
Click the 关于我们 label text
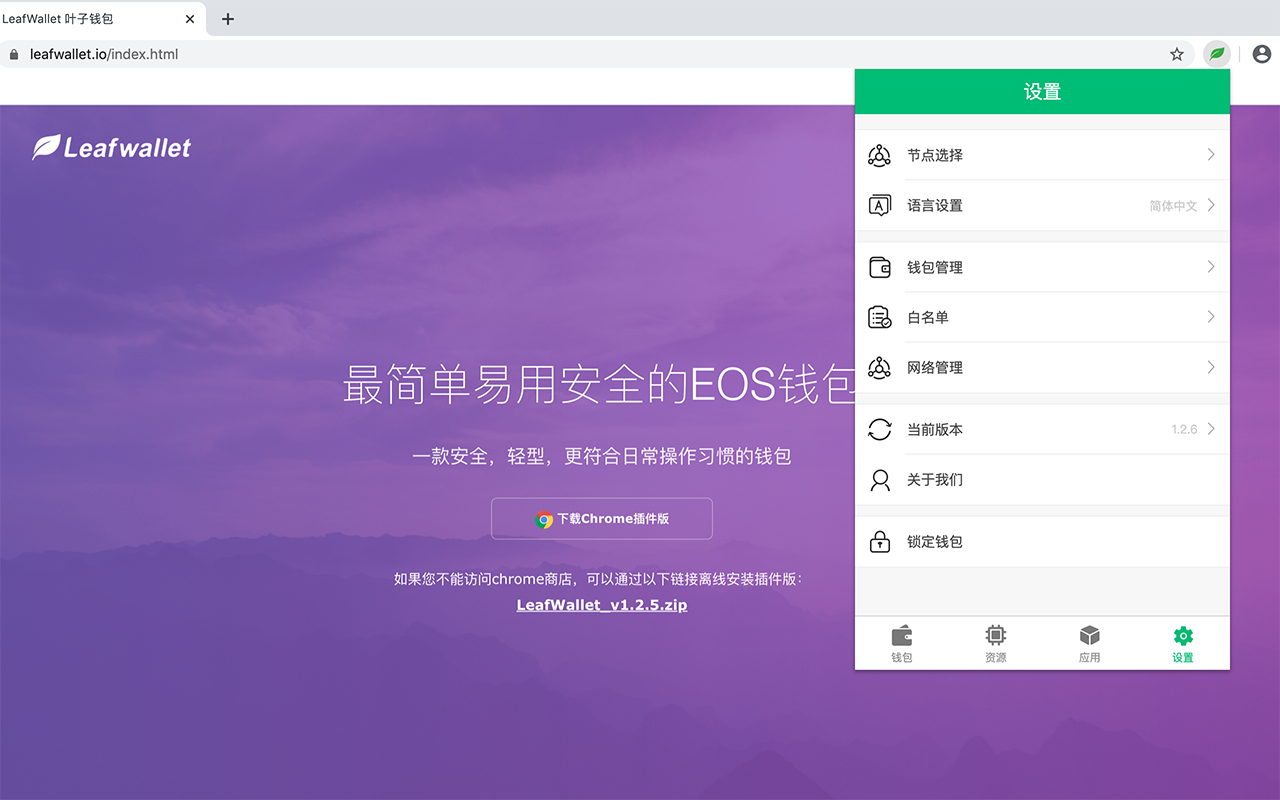click(x=935, y=479)
